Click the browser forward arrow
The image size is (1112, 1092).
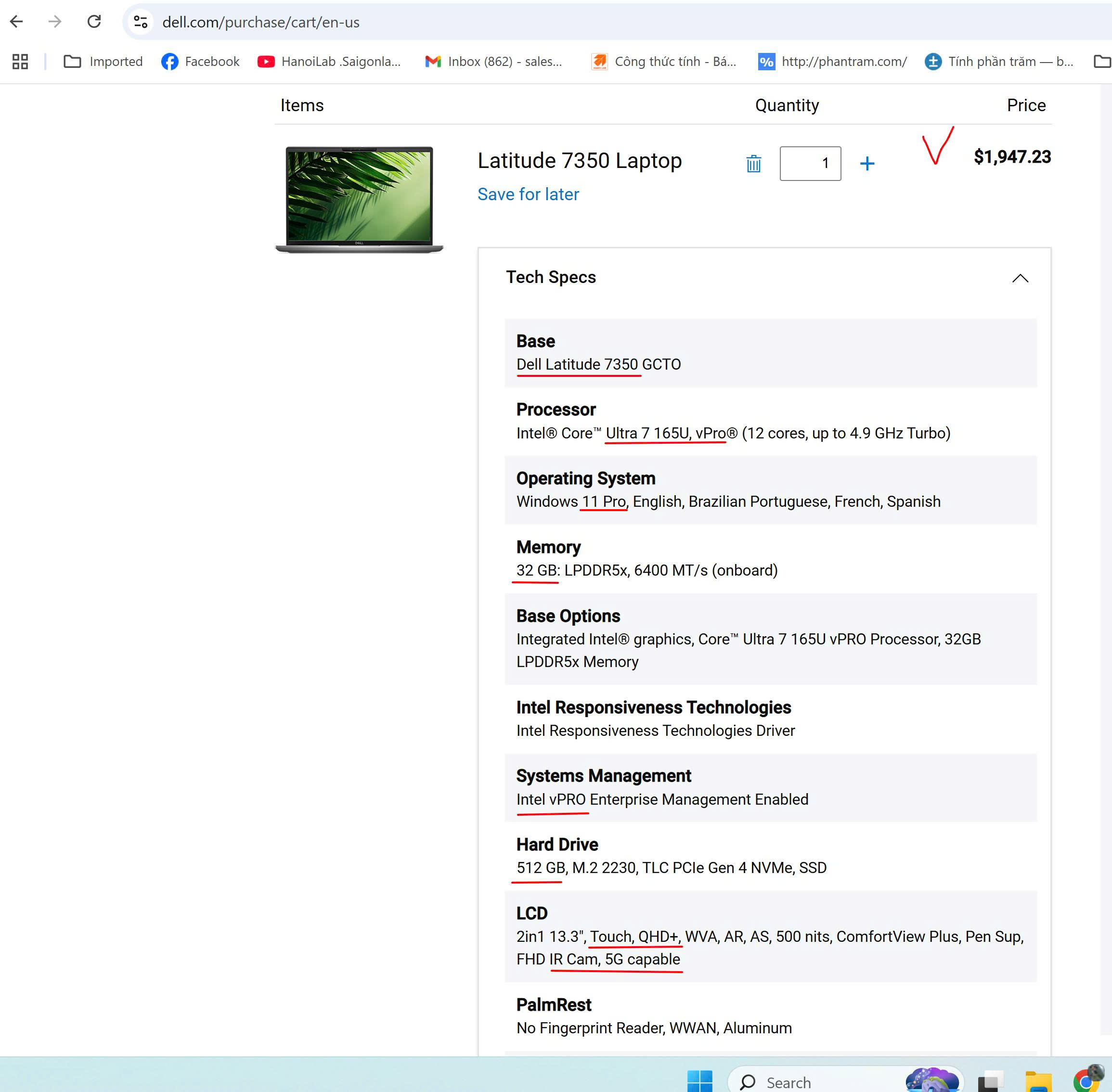coord(55,22)
